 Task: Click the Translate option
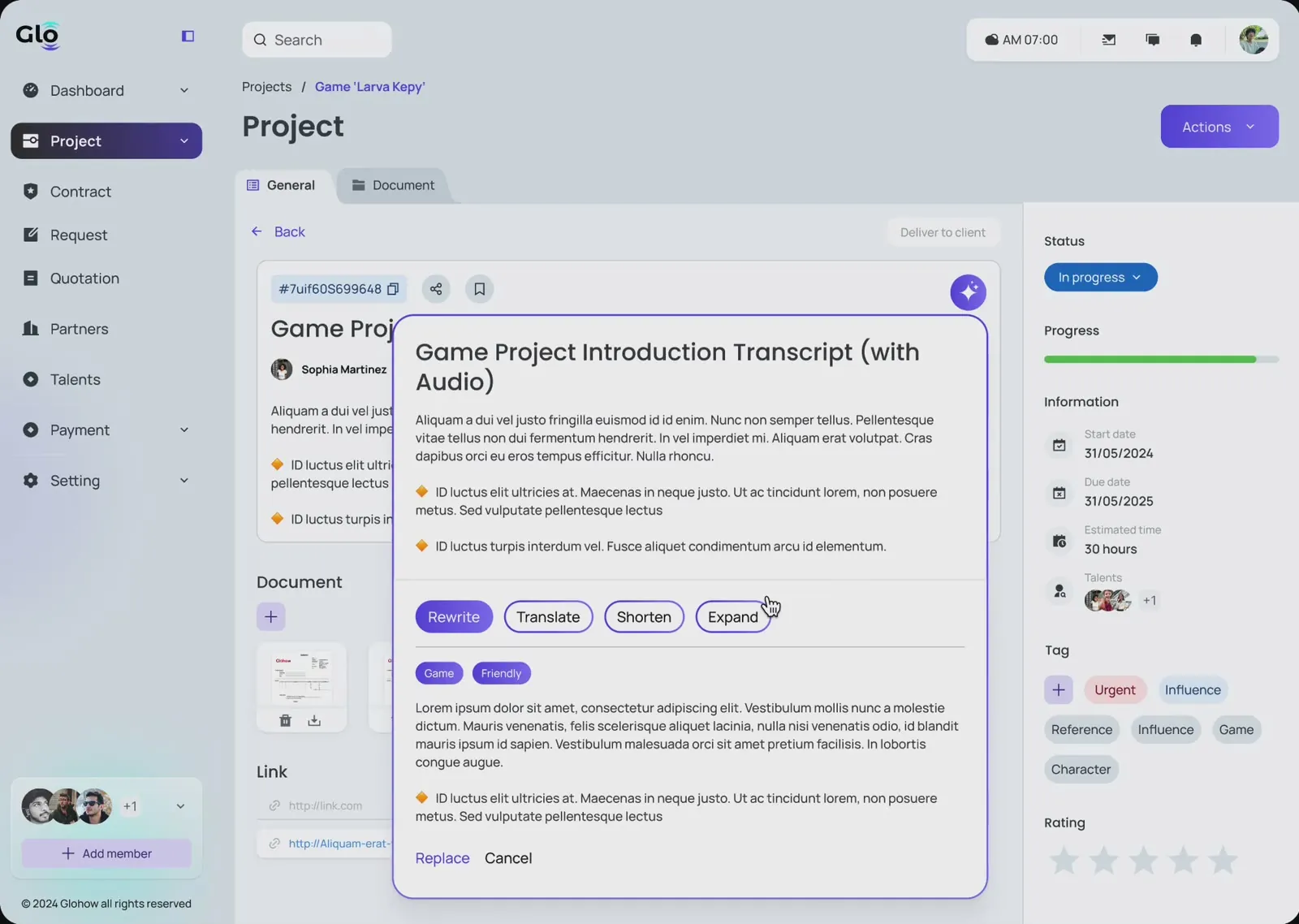(x=548, y=617)
